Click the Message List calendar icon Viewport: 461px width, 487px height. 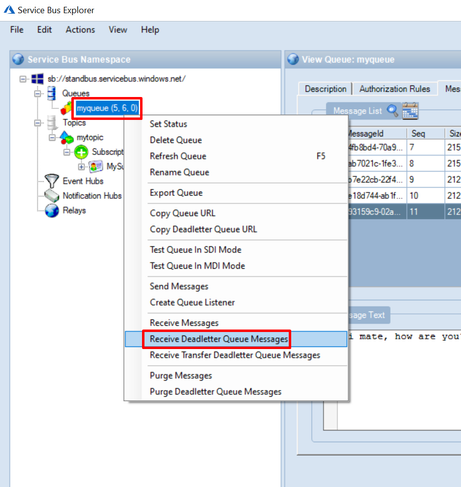pos(410,111)
